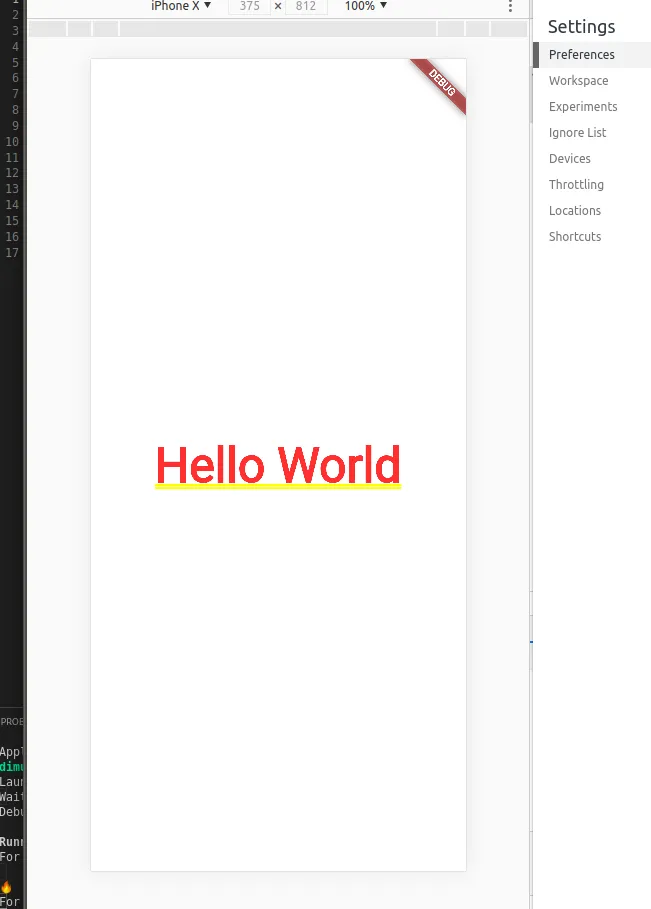Click line number 10 in the editor gutter
The height and width of the screenshot is (909, 651).
[12, 142]
